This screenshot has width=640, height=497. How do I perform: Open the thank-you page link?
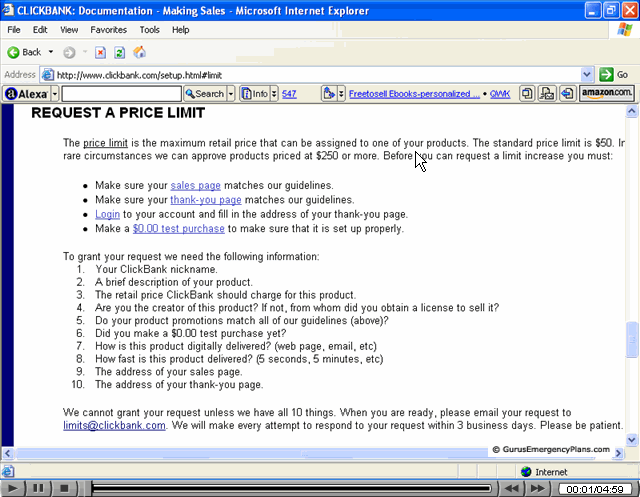click(x=206, y=200)
